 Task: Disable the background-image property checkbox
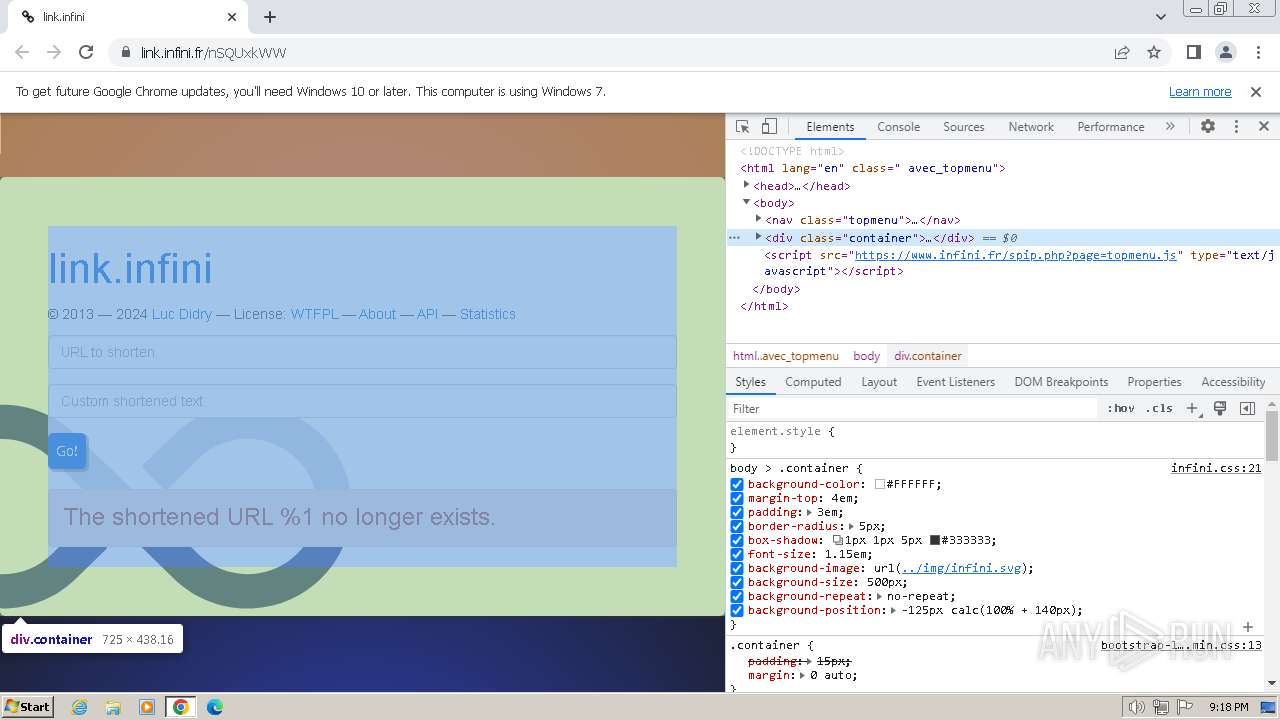737,568
